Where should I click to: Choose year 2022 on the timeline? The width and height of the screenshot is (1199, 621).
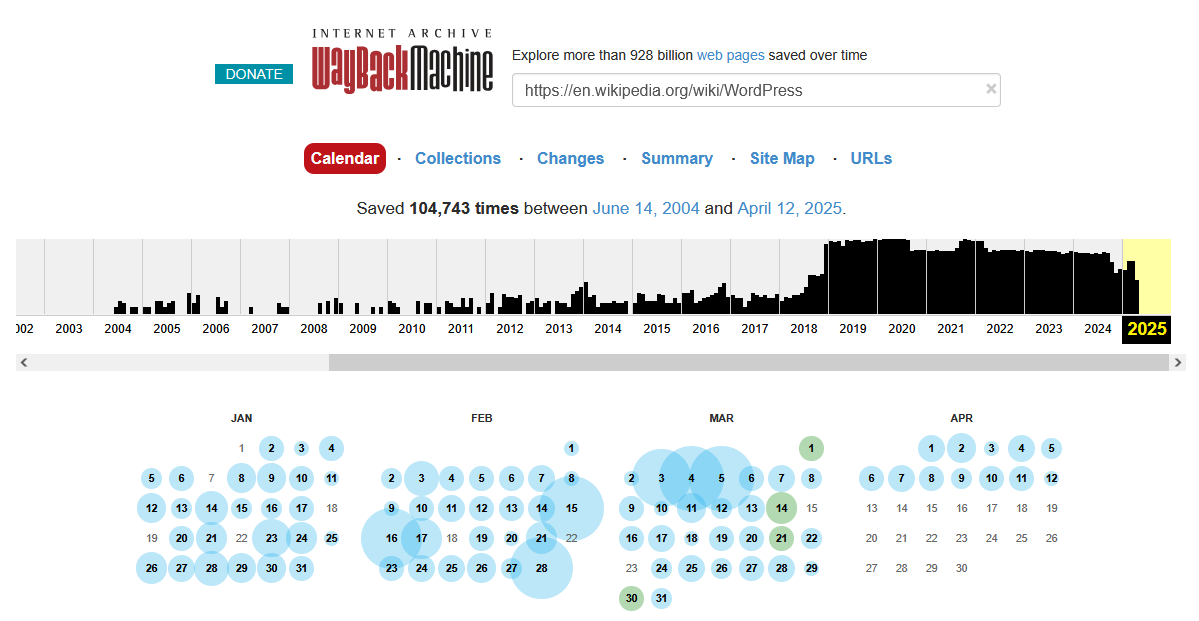coord(999,329)
